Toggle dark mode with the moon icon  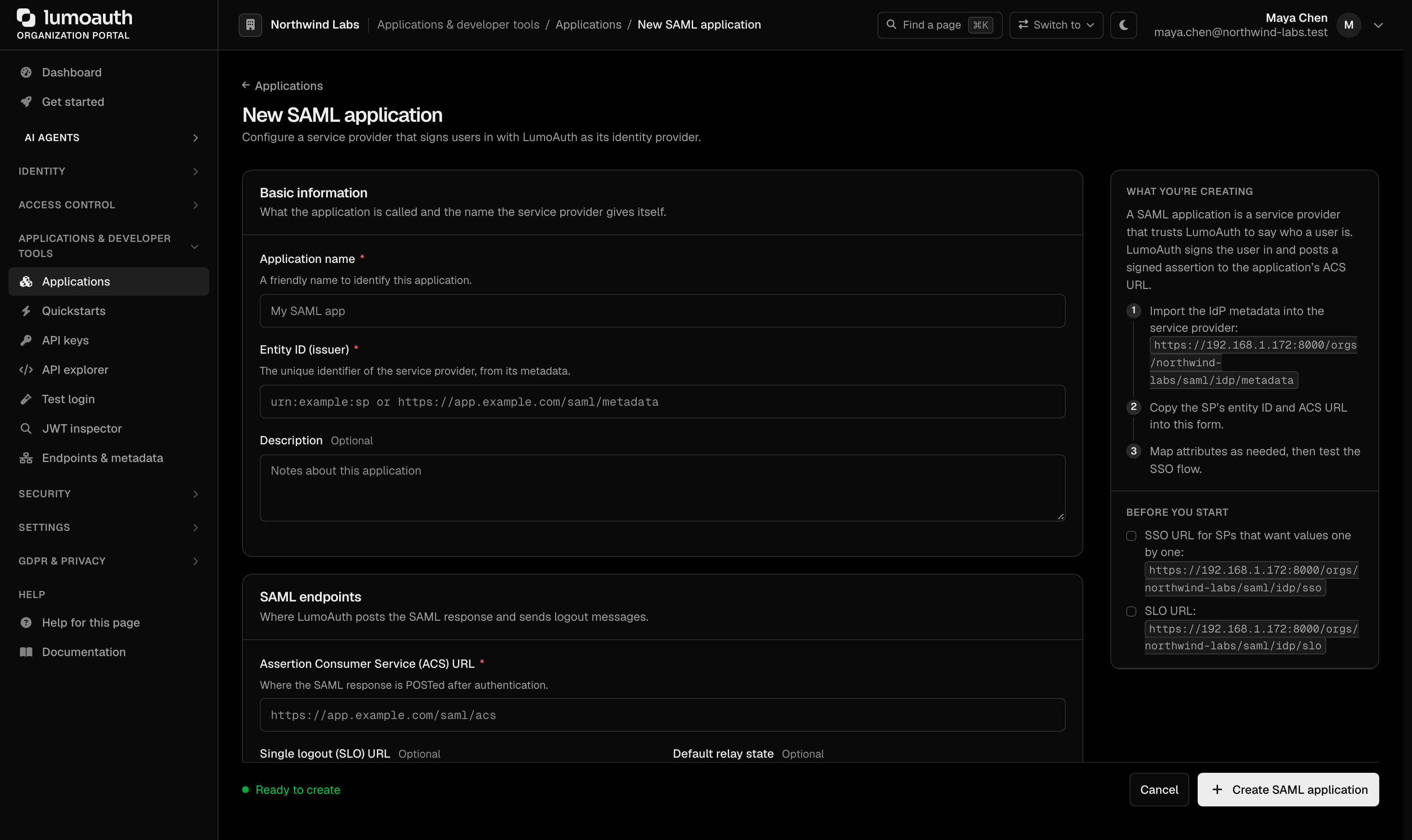pos(1124,25)
